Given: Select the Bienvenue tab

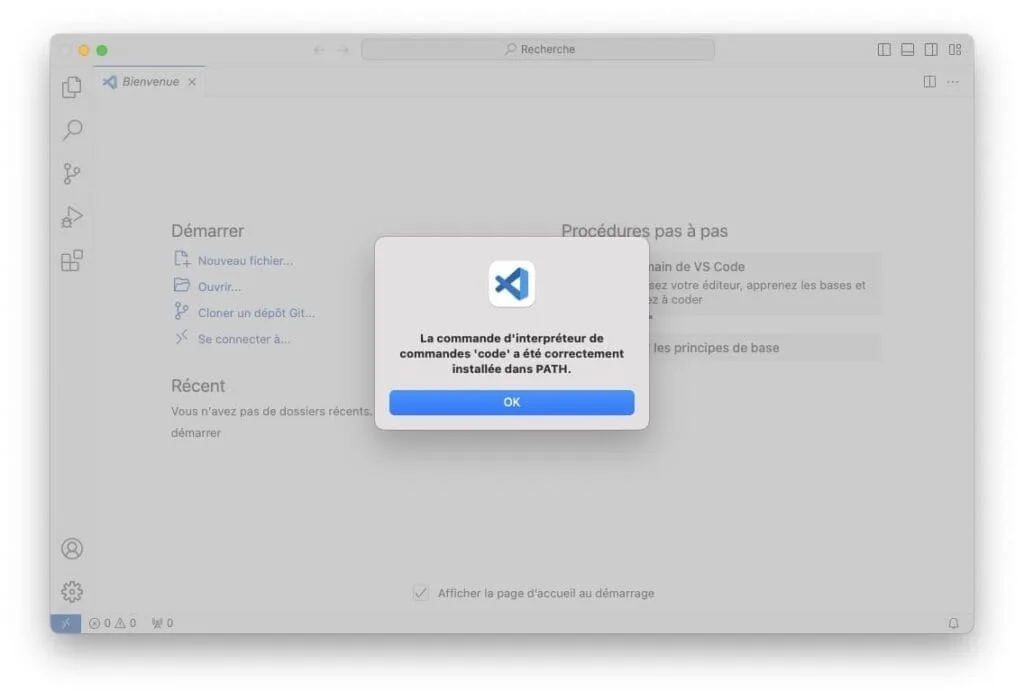Looking at the screenshot, I should pos(150,82).
